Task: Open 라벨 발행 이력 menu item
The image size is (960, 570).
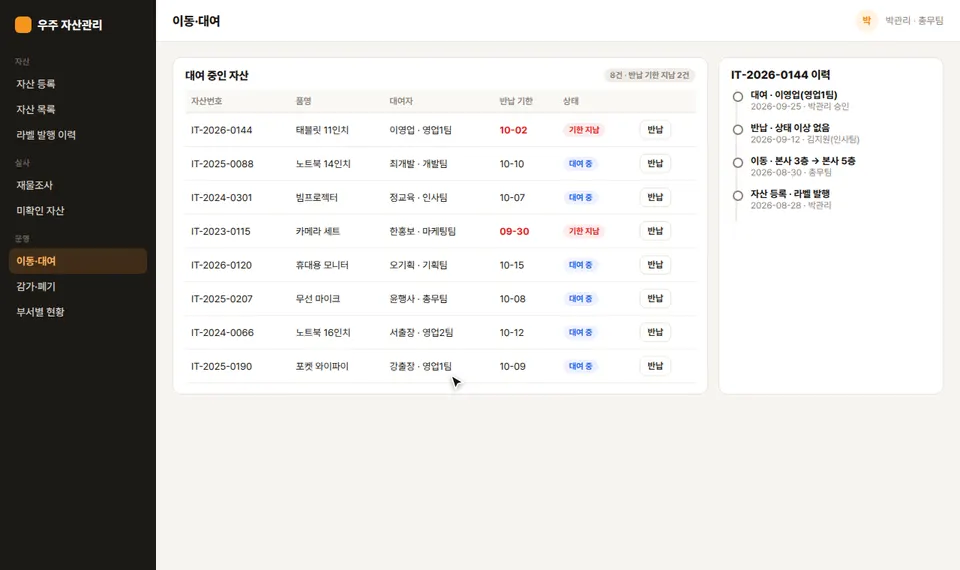Action: (x=78, y=135)
